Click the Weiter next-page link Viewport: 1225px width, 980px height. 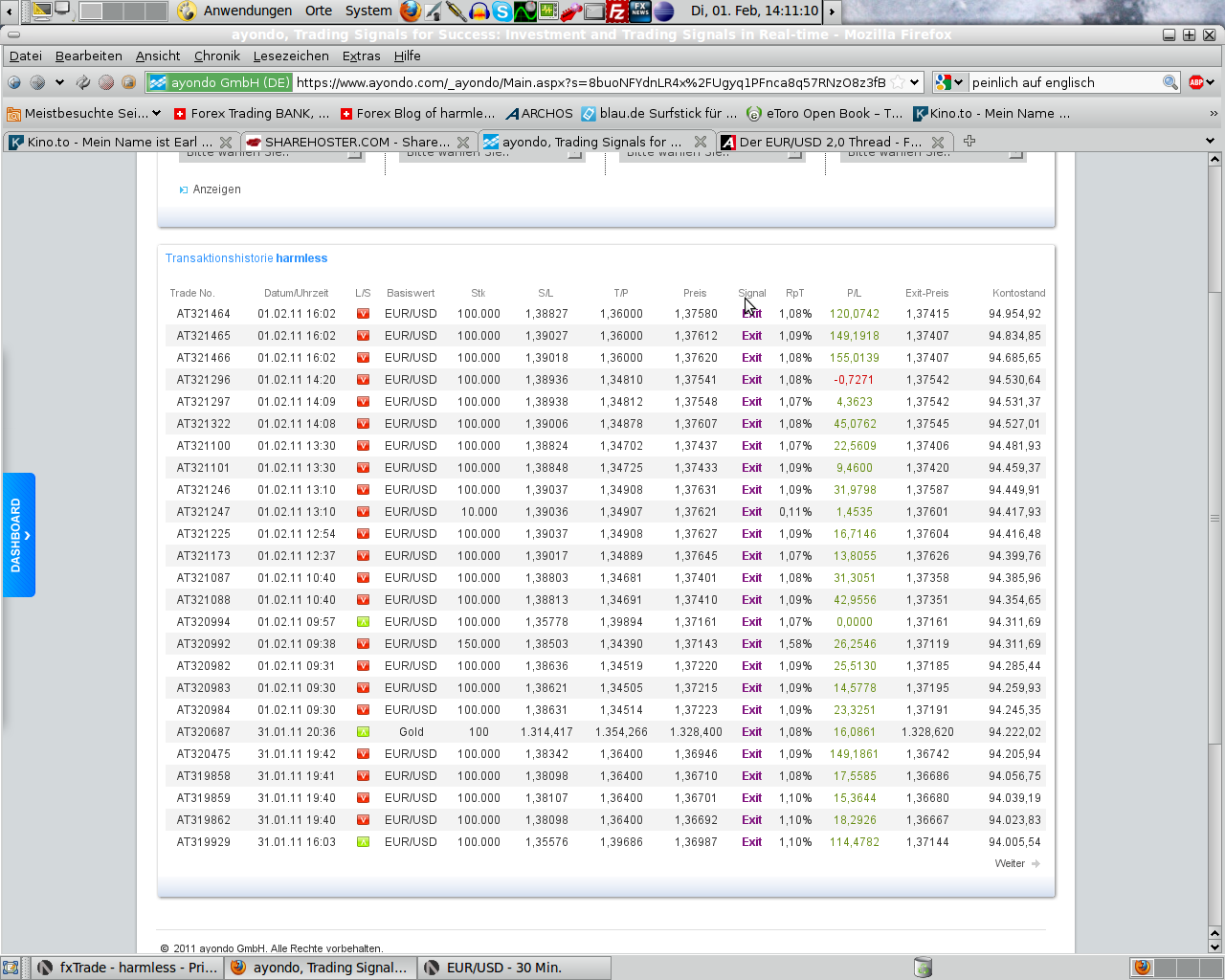coord(1017,863)
